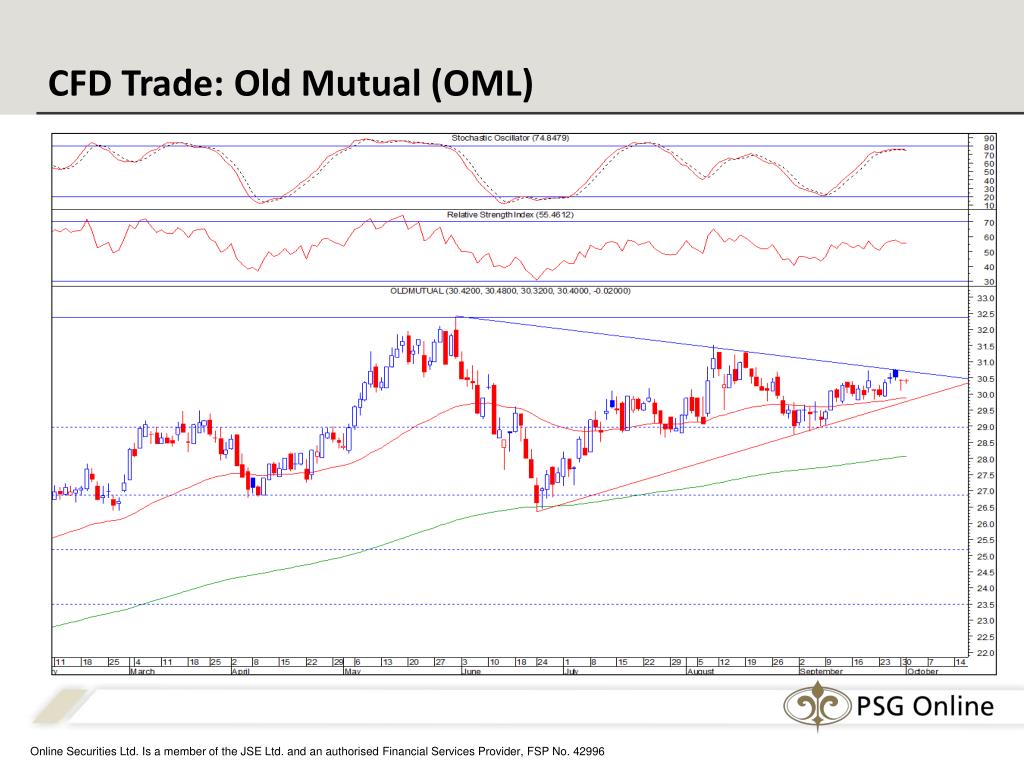Image resolution: width=1024 pixels, height=768 pixels.
Task: Click the 90 label on the Stochastic axis
Action: 989,138
